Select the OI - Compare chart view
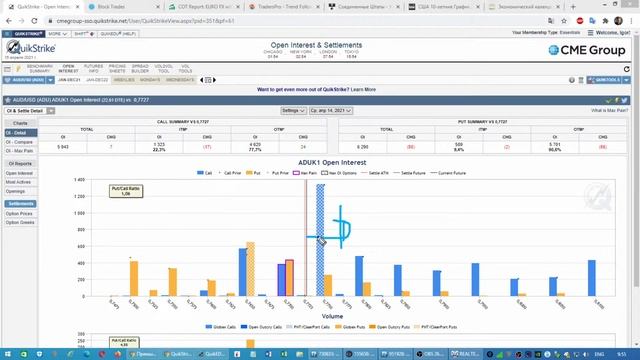640x360 pixels. (x=20, y=142)
